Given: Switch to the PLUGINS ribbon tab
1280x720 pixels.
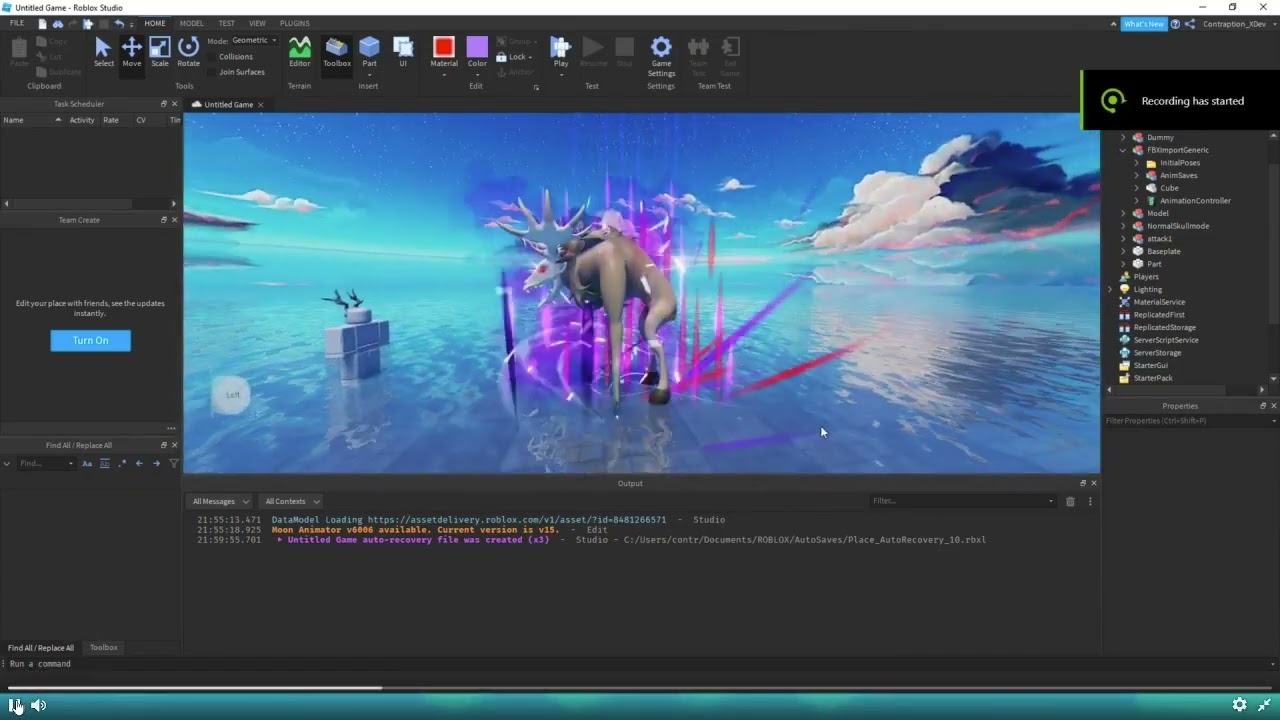Looking at the screenshot, I should [294, 23].
